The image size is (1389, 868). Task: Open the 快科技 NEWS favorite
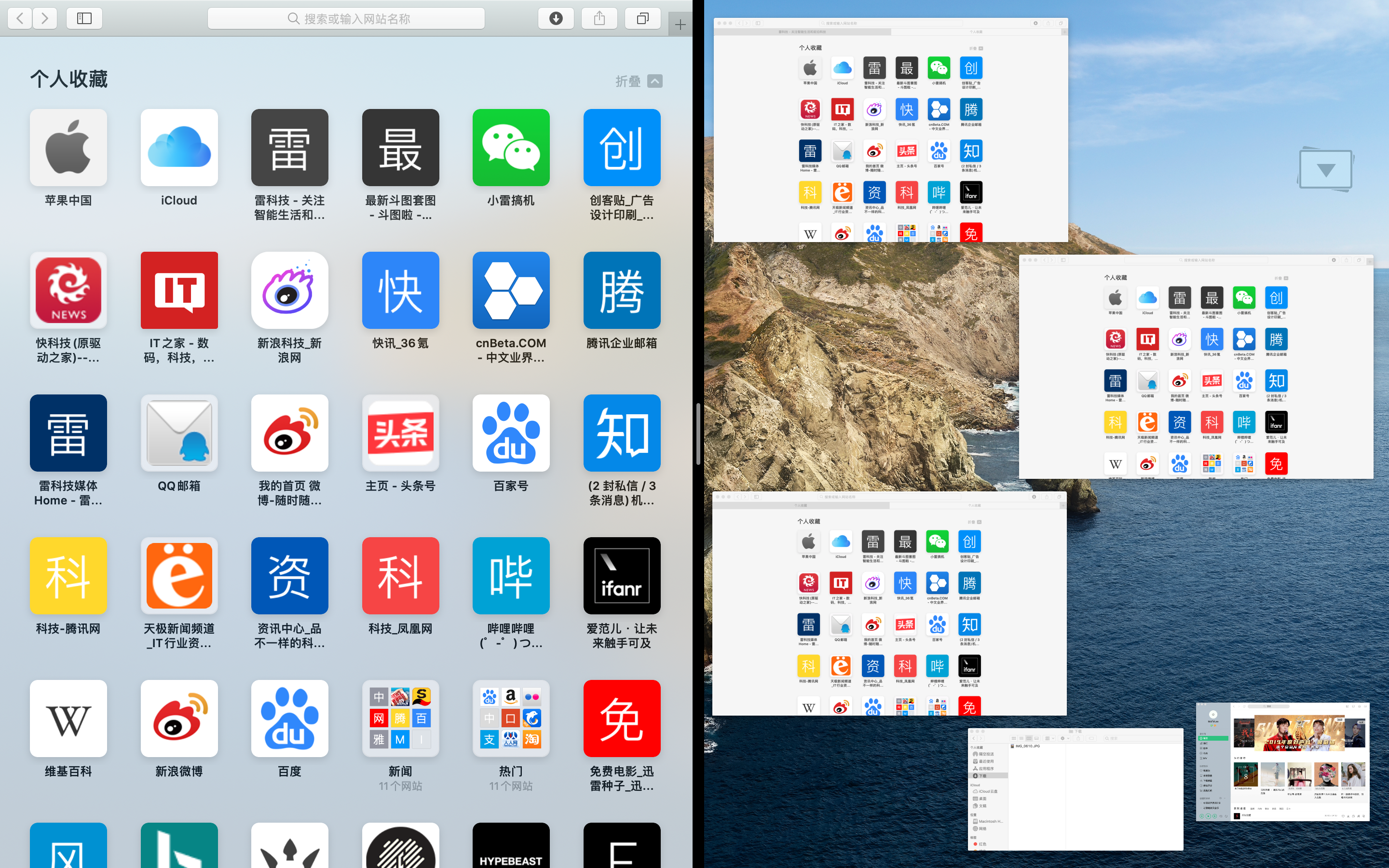coord(68,290)
